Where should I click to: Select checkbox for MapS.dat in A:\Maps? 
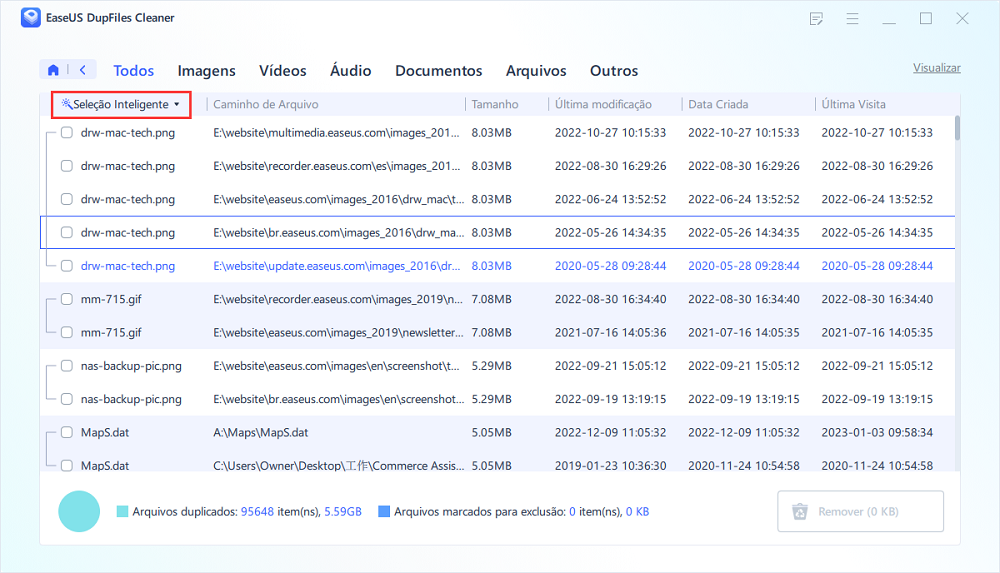tap(67, 433)
